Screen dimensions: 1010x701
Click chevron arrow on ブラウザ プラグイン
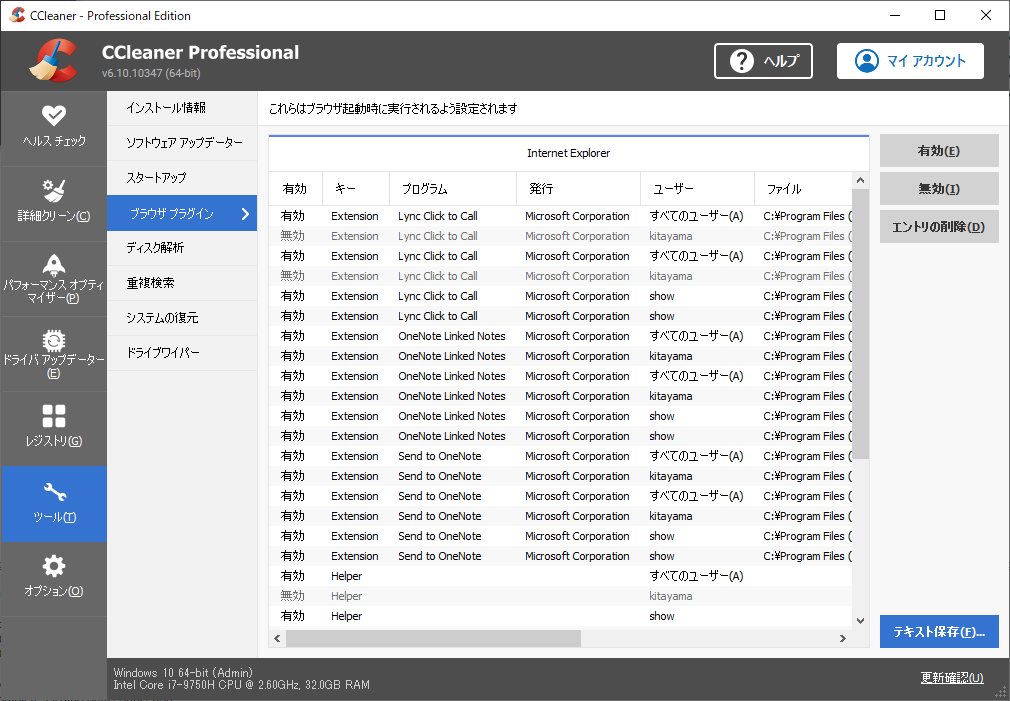click(245, 213)
